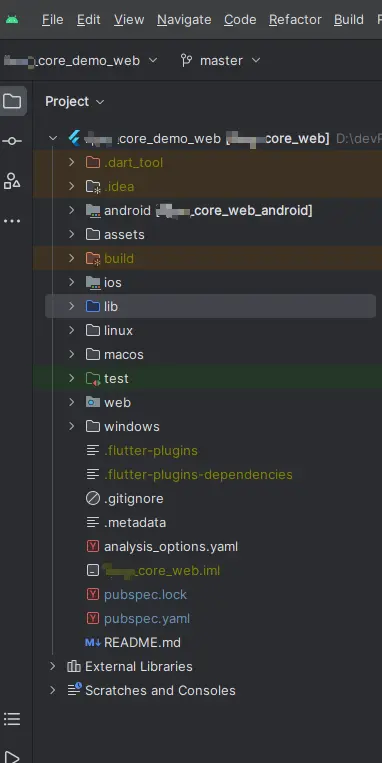Viewport: 382px width, 763px height.
Task: Click the android module folder icon
Action: coord(92,210)
